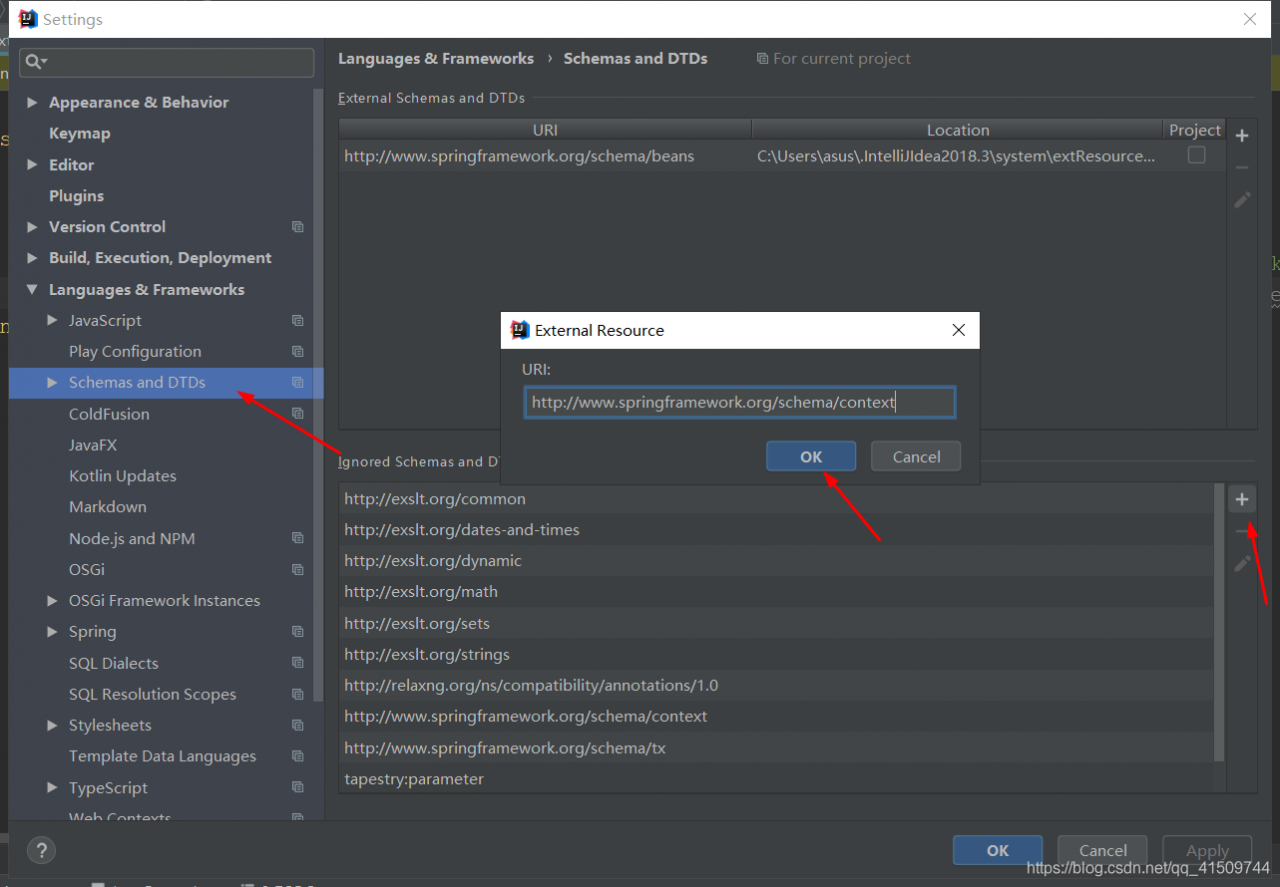Click the project-level icon beside Schemas and DTDs
This screenshot has width=1280, height=887.
point(297,383)
